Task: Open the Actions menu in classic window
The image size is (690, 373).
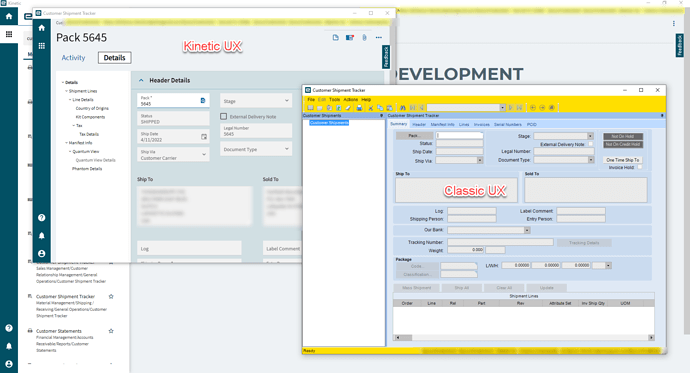Action: click(x=351, y=99)
